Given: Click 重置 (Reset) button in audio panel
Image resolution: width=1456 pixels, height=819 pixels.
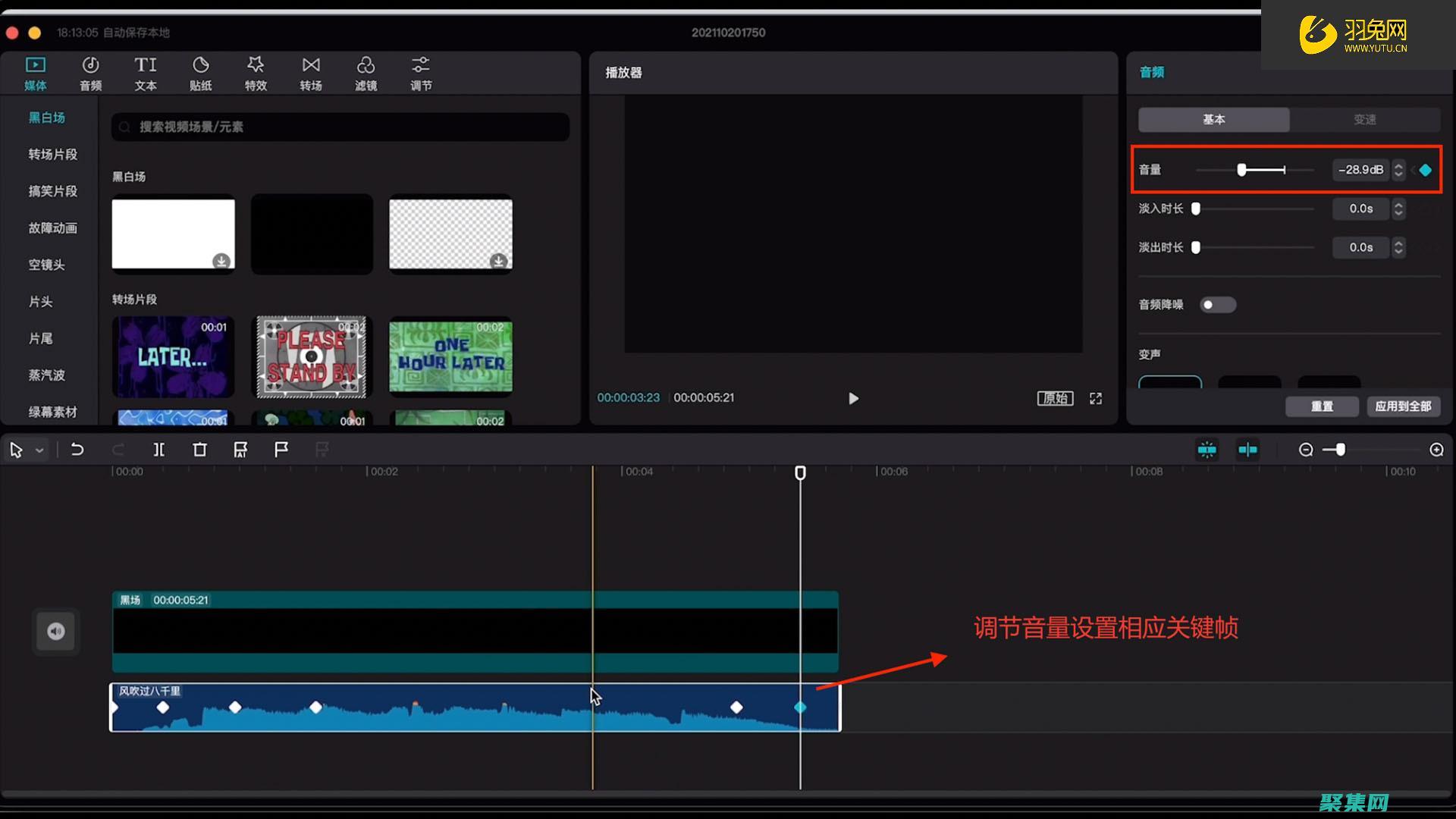Looking at the screenshot, I should (1322, 406).
